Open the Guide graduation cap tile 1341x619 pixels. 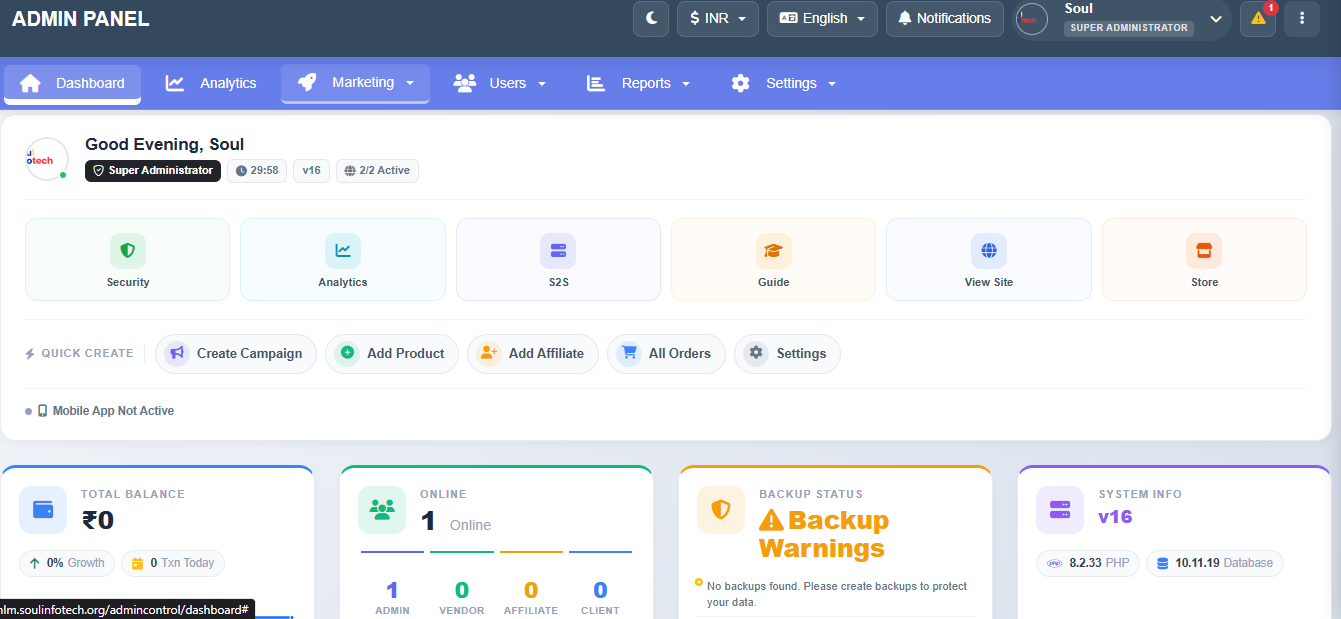coord(773,259)
